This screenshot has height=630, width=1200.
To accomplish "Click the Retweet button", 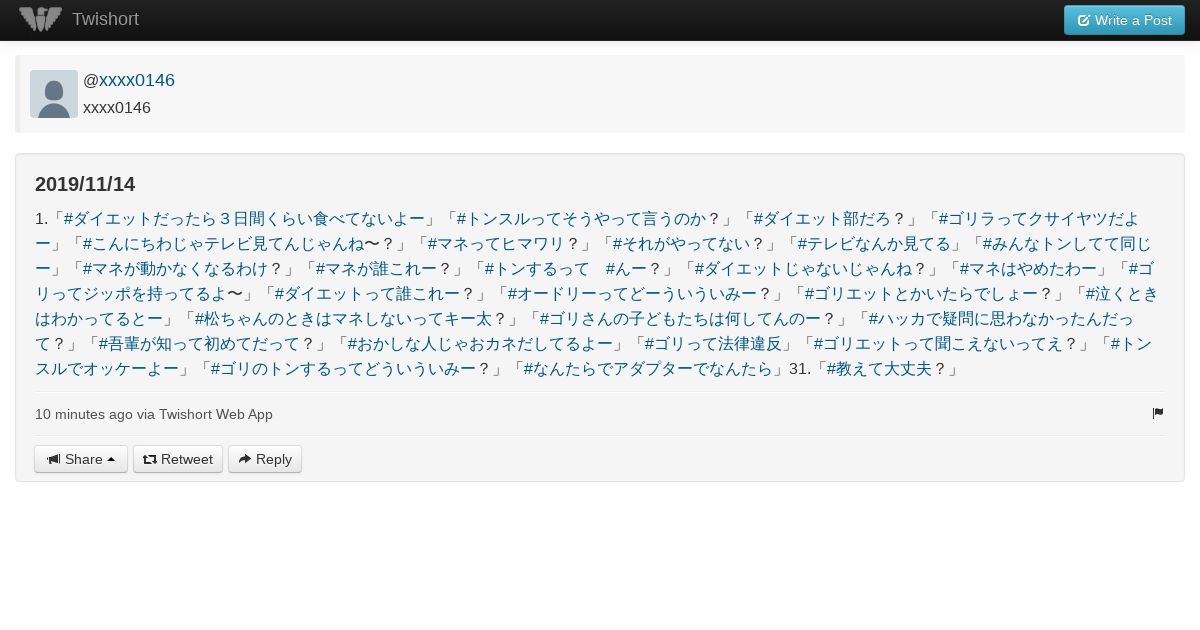I will 178,459.
